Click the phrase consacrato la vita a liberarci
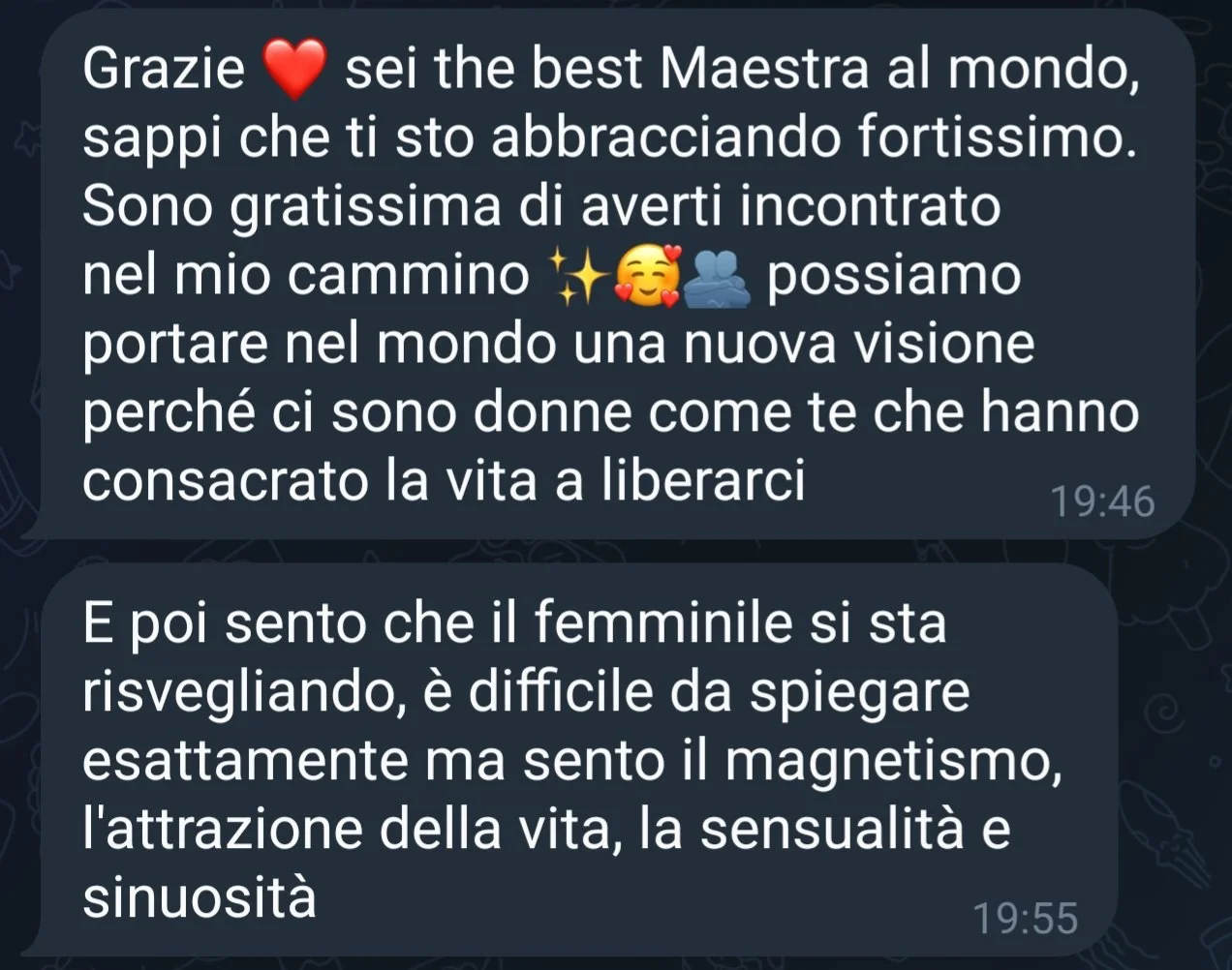 point(444,481)
